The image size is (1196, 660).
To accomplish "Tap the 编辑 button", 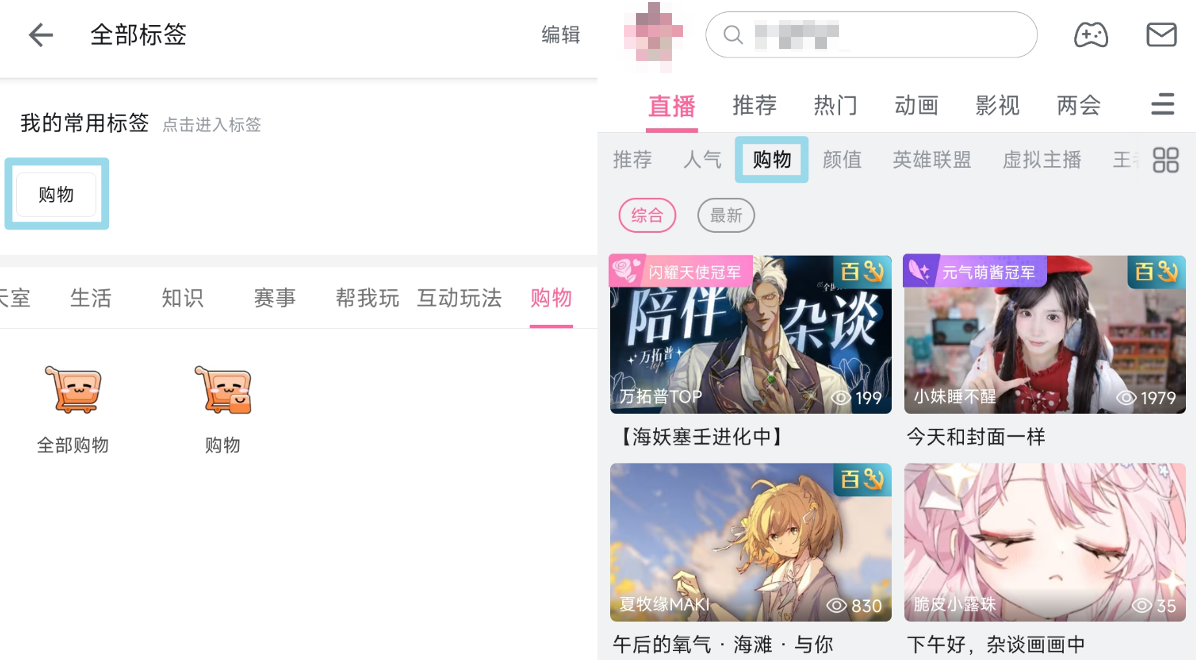I will point(561,35).
